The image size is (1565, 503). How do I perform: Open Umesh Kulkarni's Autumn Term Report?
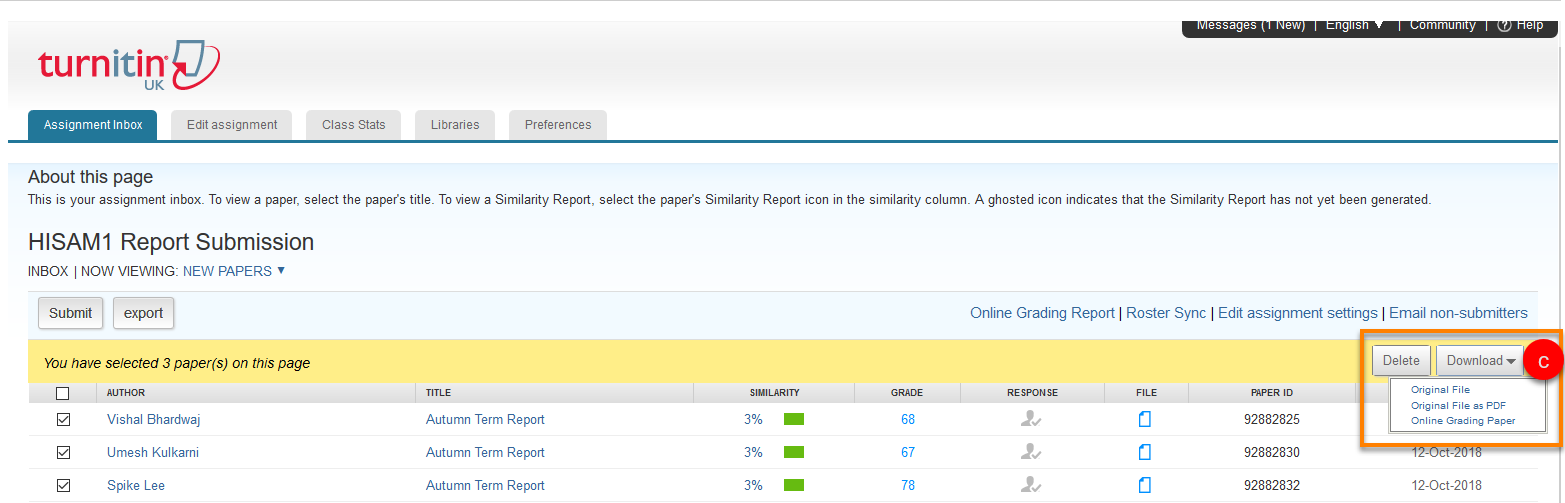tap(485, 452)
